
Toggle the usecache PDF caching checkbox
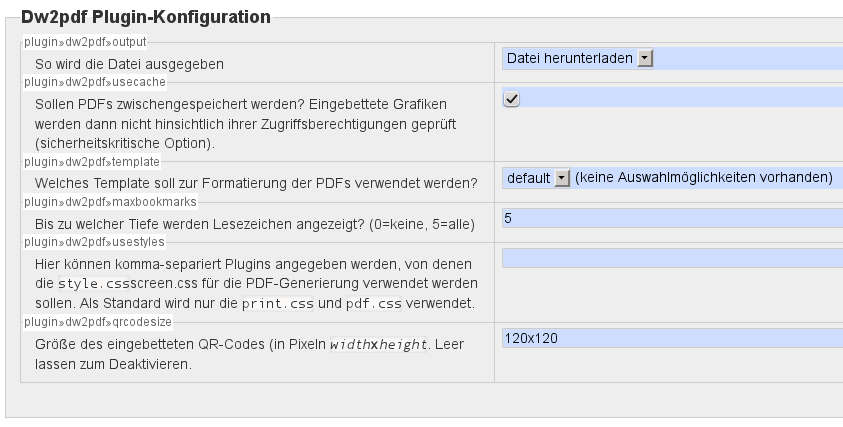click(x=512, y=98)
